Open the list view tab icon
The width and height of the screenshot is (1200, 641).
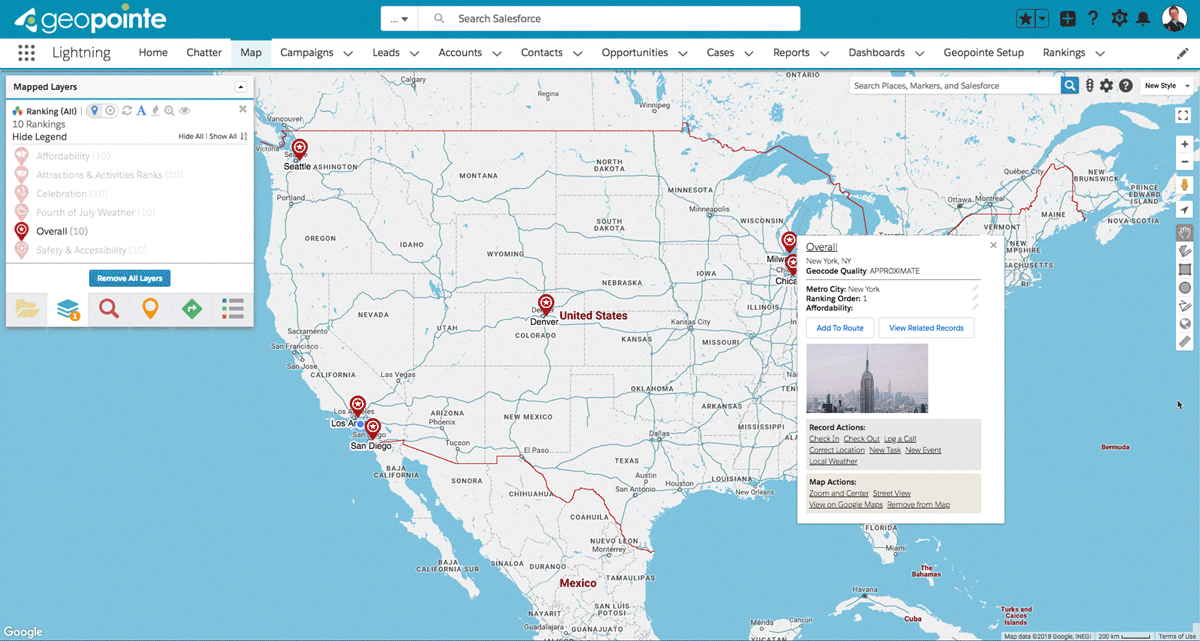(x=232, y=309)
